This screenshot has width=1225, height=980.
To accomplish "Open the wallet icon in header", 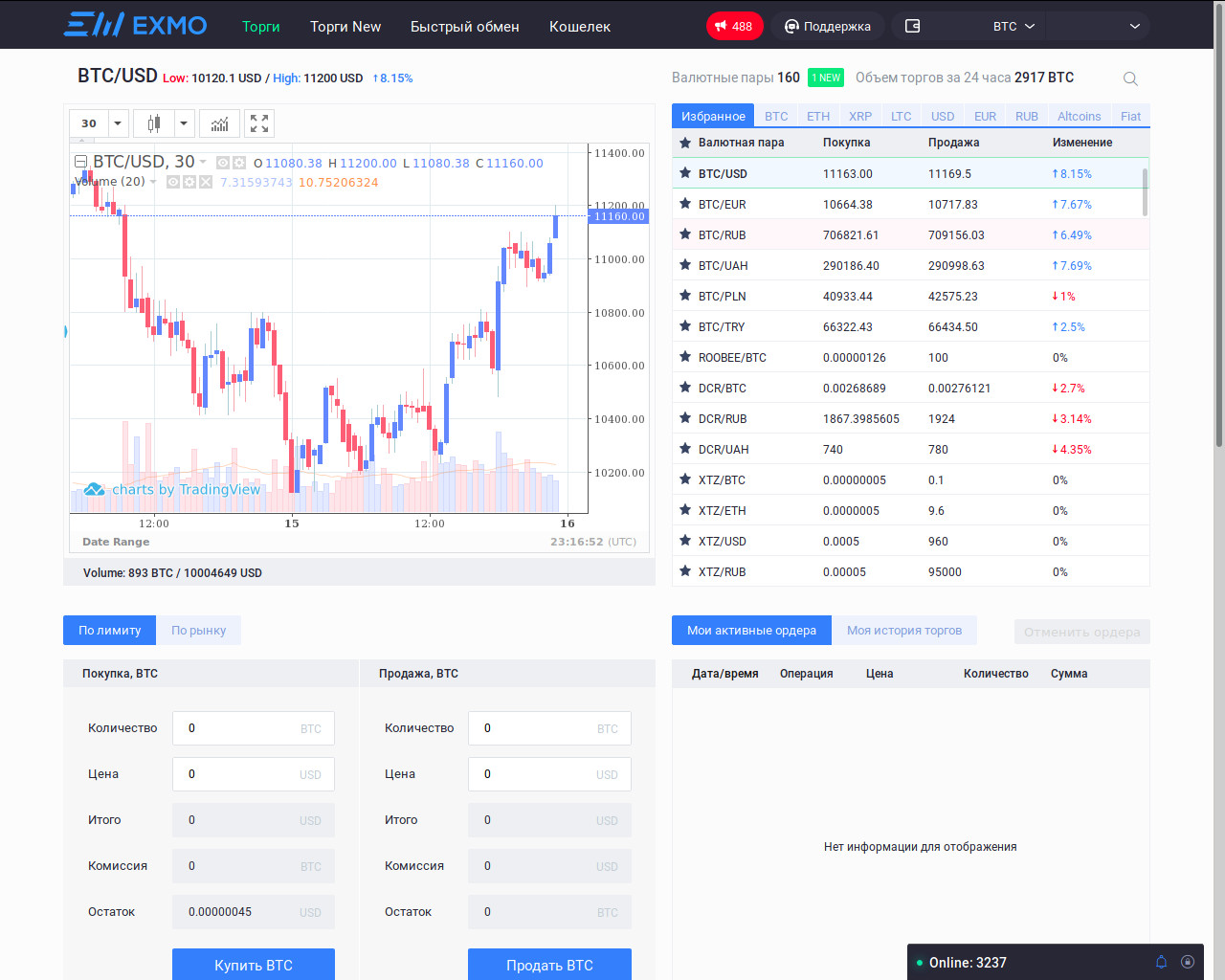I will (912, 26).
